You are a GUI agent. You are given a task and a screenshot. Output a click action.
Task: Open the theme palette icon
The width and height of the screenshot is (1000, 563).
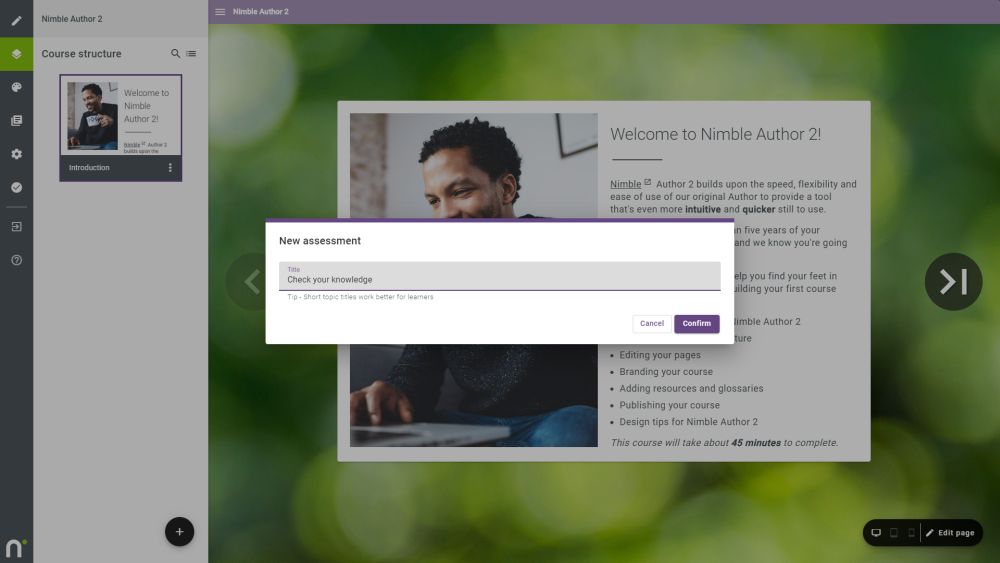17,87
